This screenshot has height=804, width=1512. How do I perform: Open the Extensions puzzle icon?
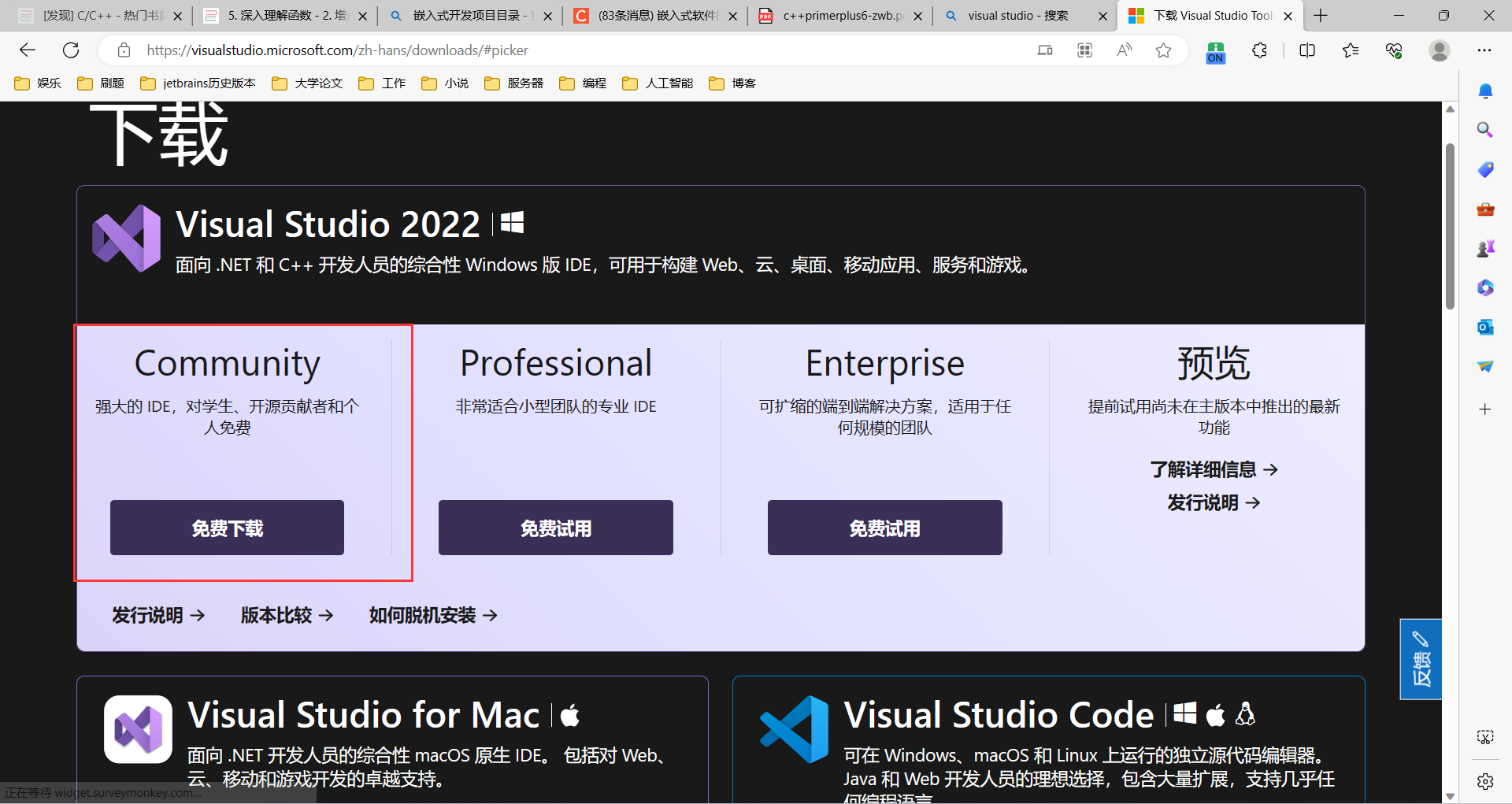(x=1259, y=50)
